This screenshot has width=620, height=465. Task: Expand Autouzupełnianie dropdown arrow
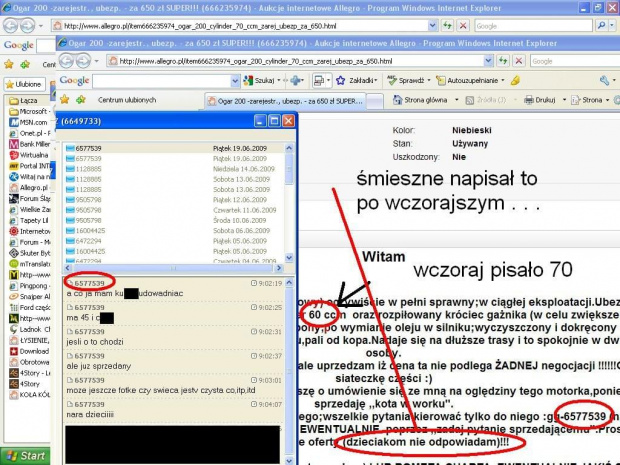(x=503, y=81)
